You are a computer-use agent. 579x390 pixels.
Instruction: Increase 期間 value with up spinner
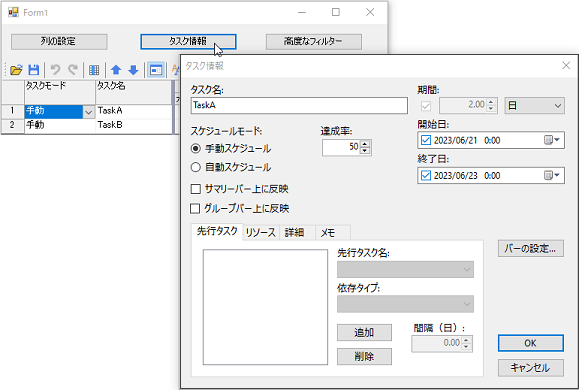491,103
